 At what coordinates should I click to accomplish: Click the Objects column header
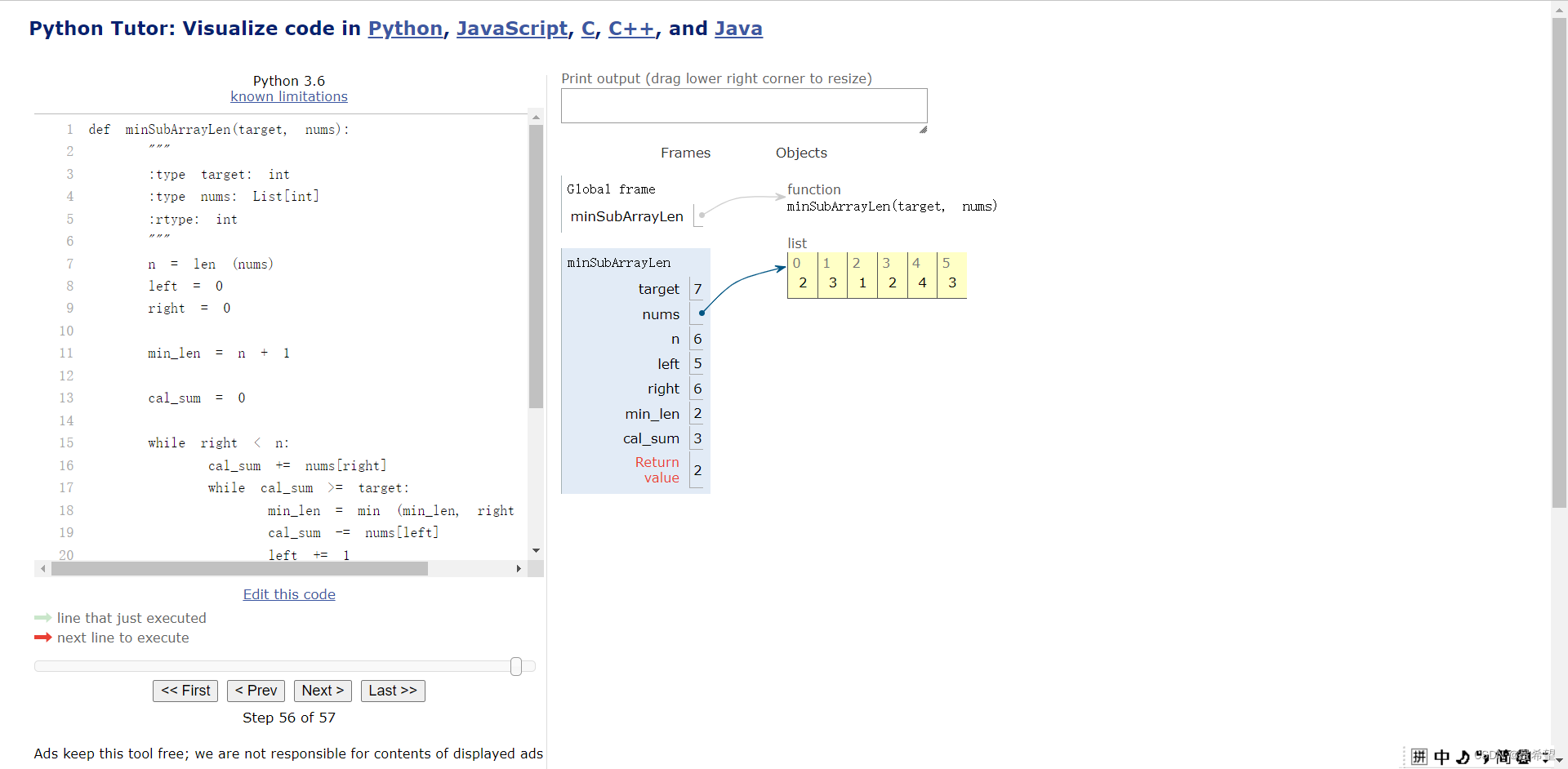point(801,153)
